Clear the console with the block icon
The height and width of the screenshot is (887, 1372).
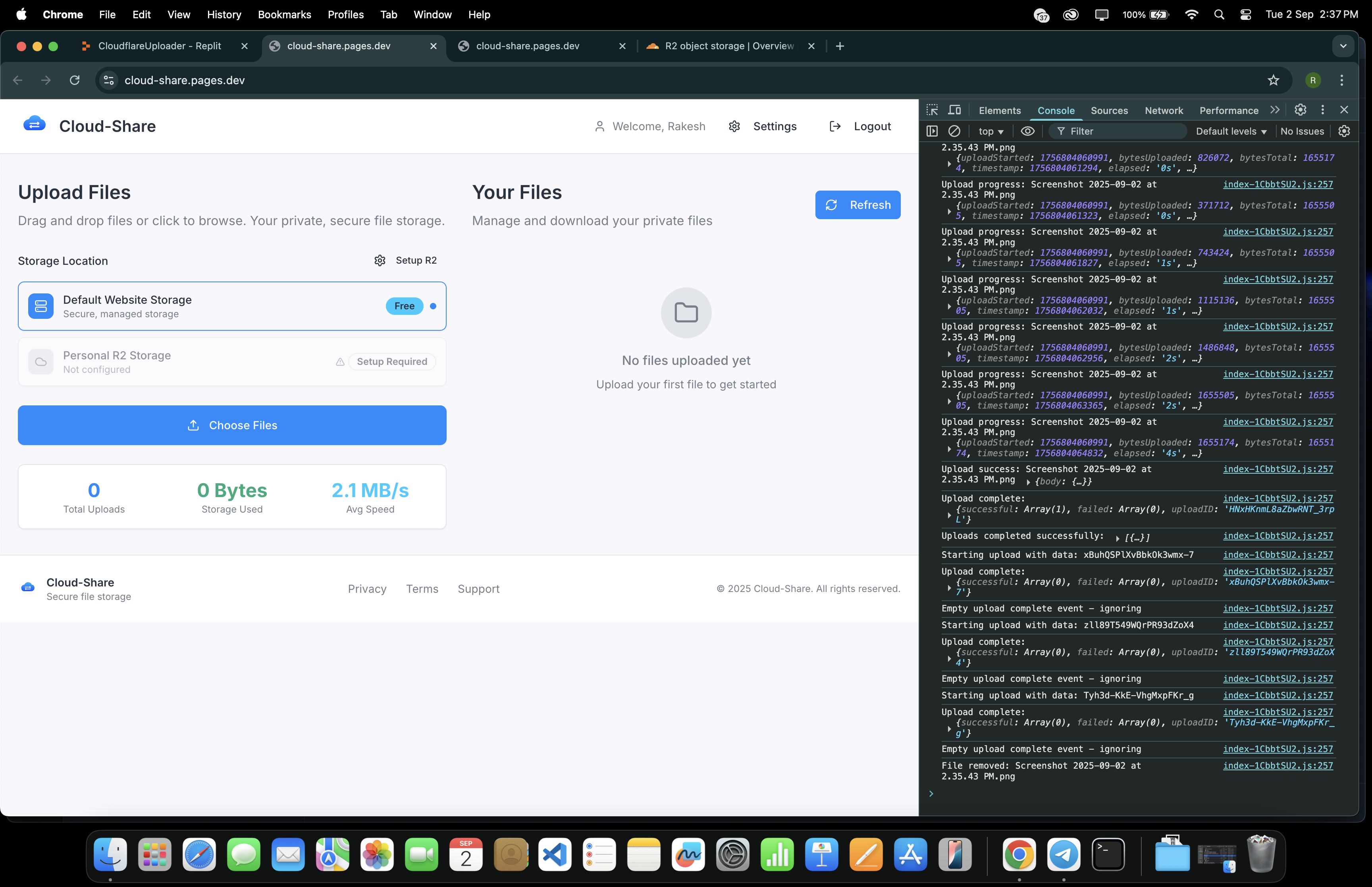click(954, 131)
